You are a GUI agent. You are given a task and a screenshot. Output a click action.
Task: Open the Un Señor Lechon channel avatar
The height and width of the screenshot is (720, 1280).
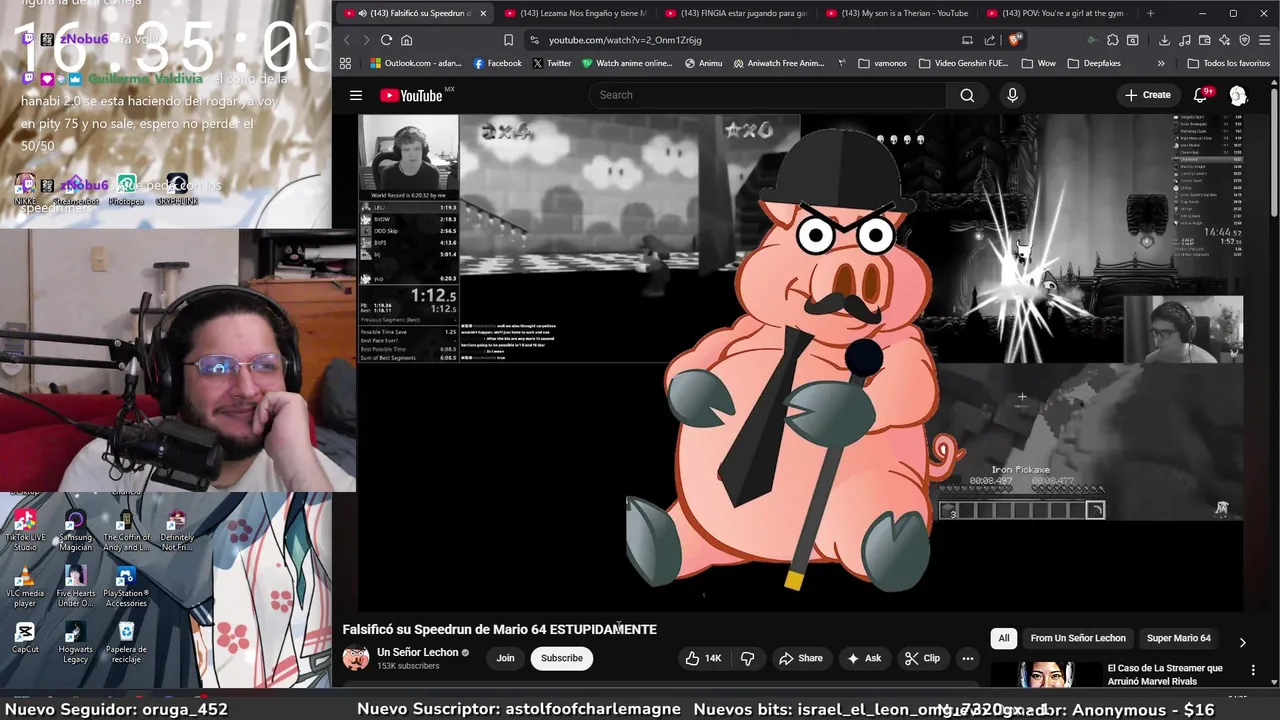pos(355,658)
